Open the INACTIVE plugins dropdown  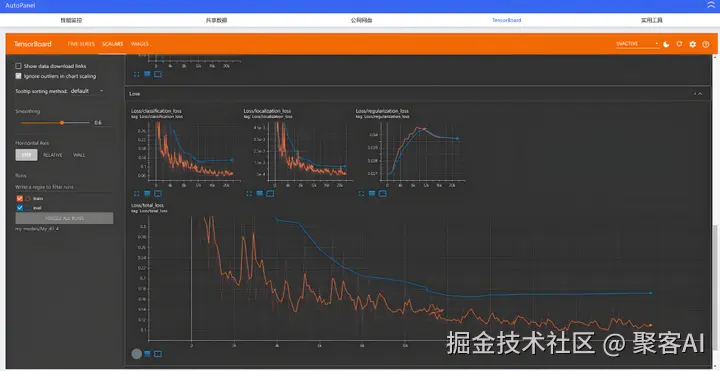coord(637,44)
